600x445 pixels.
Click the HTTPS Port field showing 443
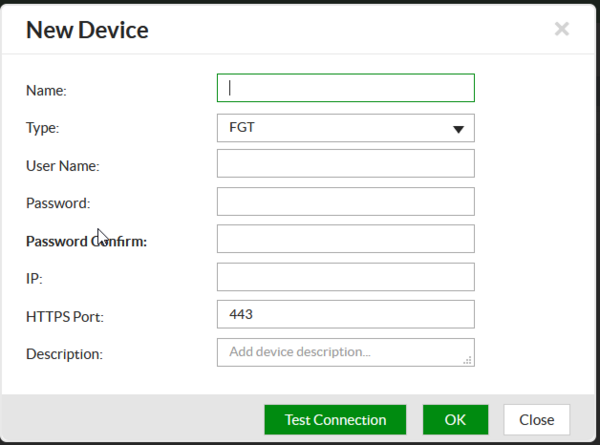coord(345,314)
